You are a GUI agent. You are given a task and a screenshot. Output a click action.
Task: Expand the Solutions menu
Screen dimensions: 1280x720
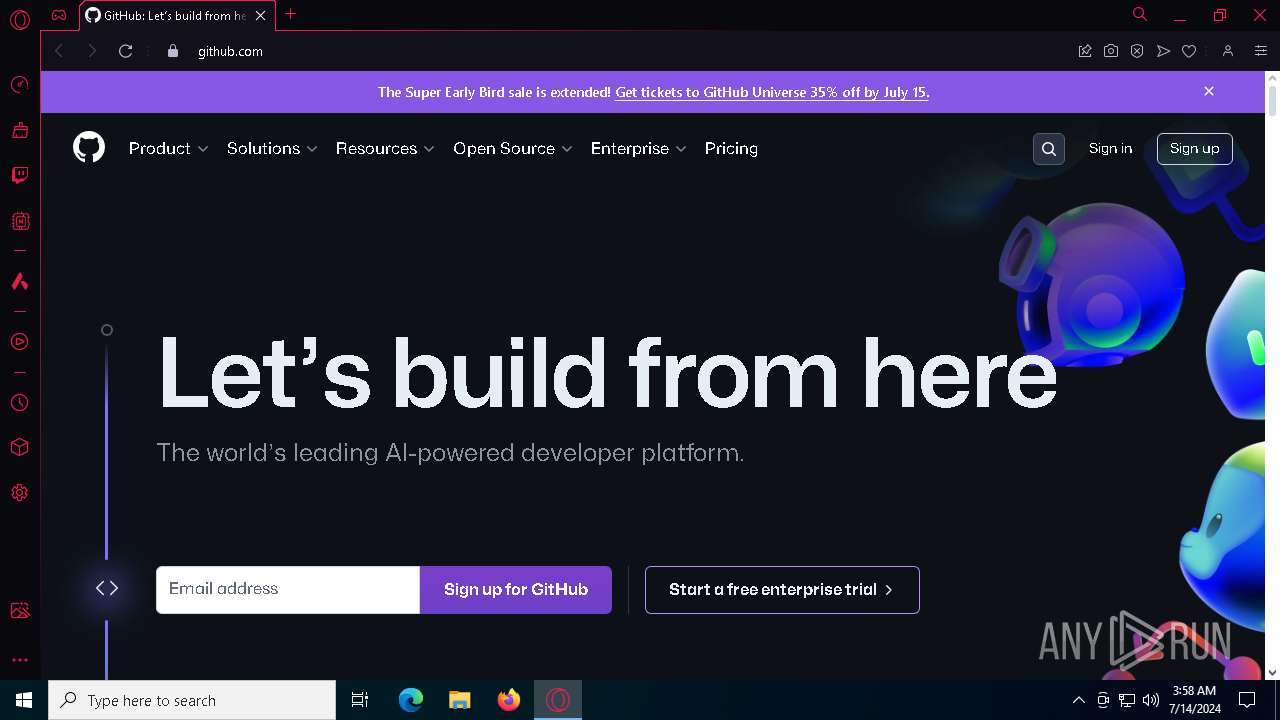(272, 148)
